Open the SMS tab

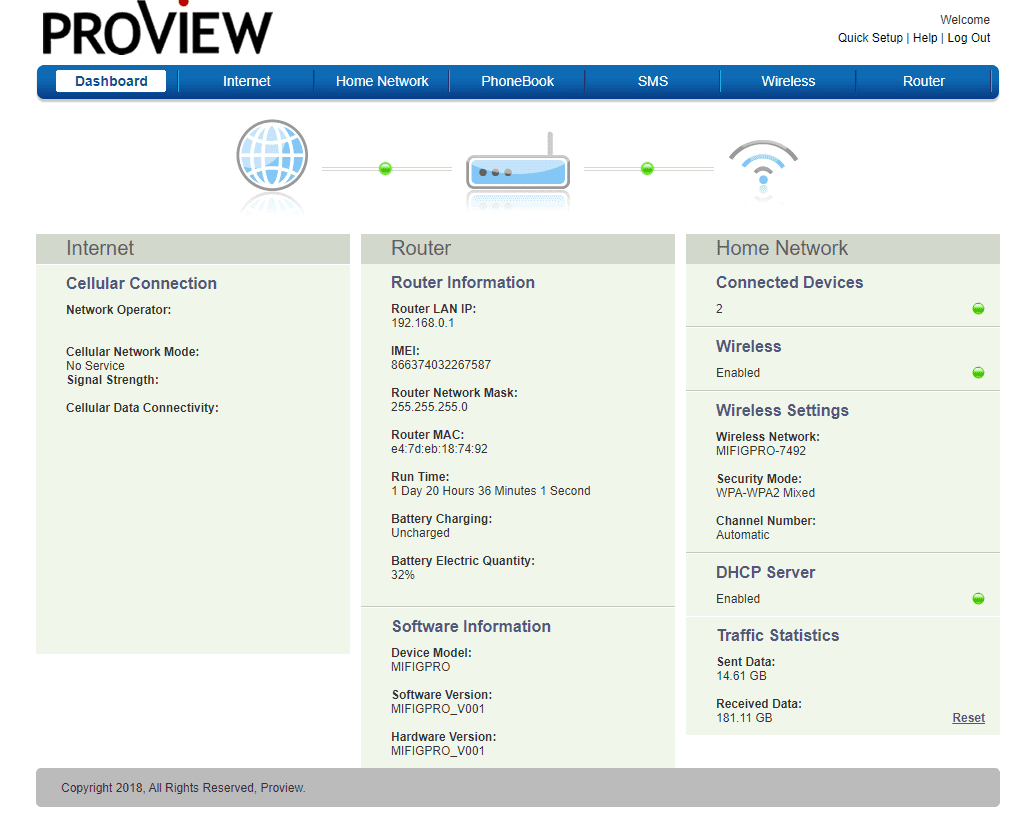[652, 81]
